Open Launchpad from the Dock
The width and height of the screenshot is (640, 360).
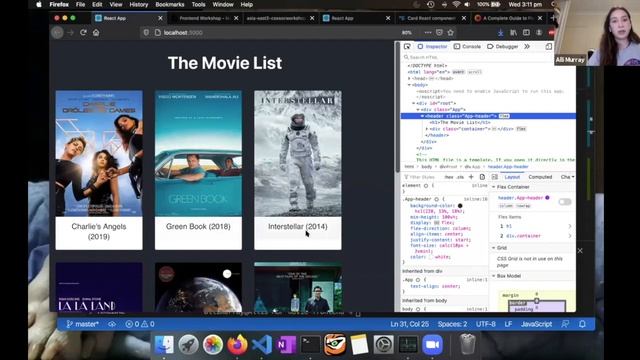pyautogui.click(x=188, y=345)
